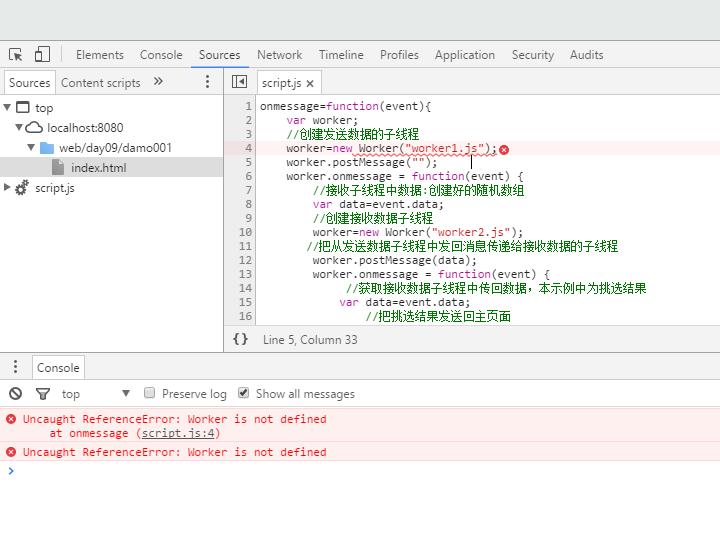Image resolution: width=720 pixels, height=535 pixels.
Task: Select the Content scripts navigator tab
Action: (x=101, y=83)
